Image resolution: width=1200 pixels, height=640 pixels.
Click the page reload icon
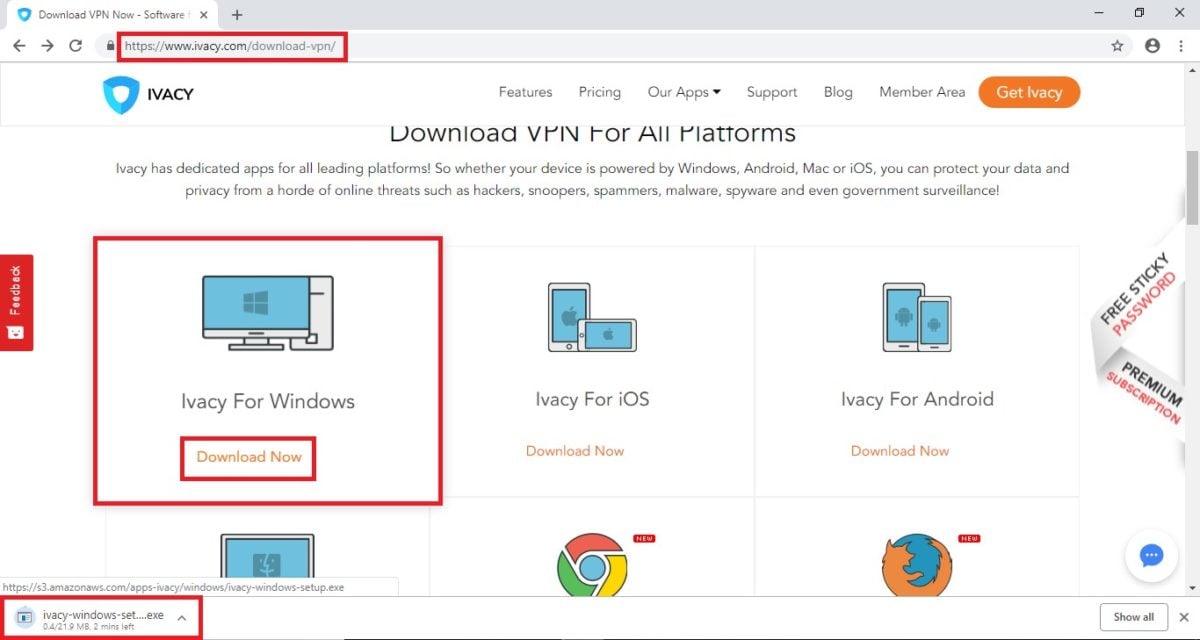(76, 46)
